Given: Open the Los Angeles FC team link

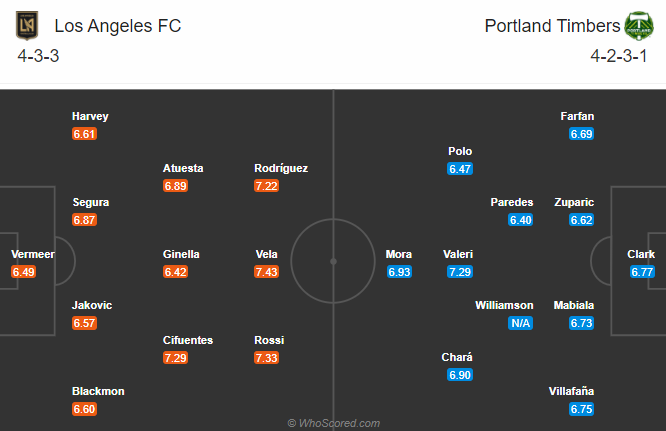Looking at the screenshot, I should (x=118, y=25).
